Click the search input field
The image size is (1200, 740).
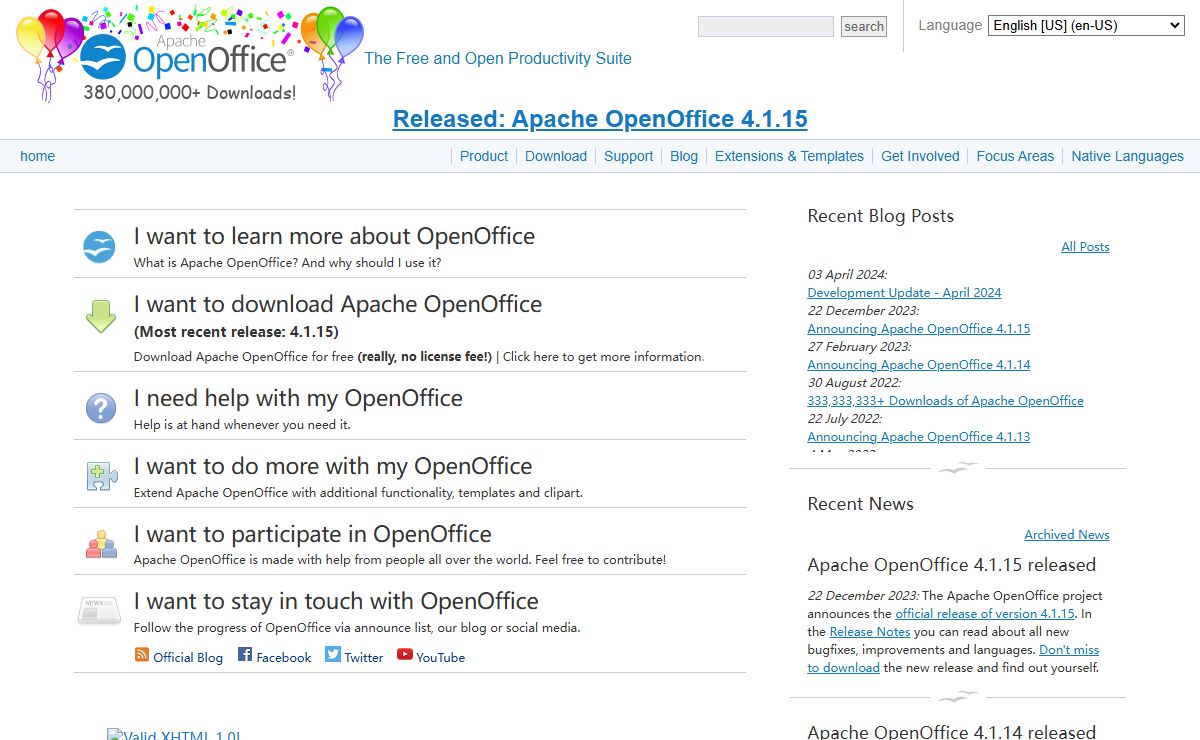[766, 27]
